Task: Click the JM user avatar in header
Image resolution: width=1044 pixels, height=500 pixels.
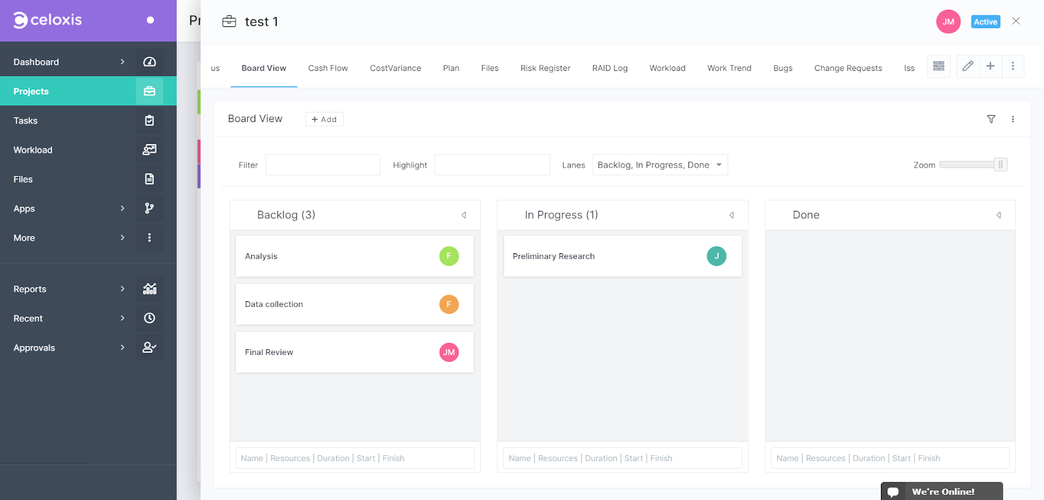Action: click(948, 21)
